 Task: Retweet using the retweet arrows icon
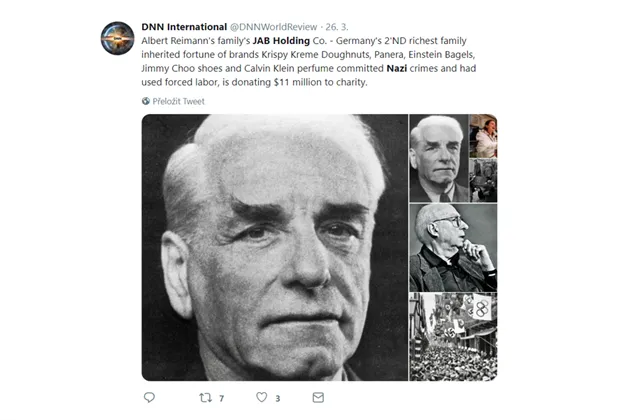pyautogui.click(x=205, y=397)
